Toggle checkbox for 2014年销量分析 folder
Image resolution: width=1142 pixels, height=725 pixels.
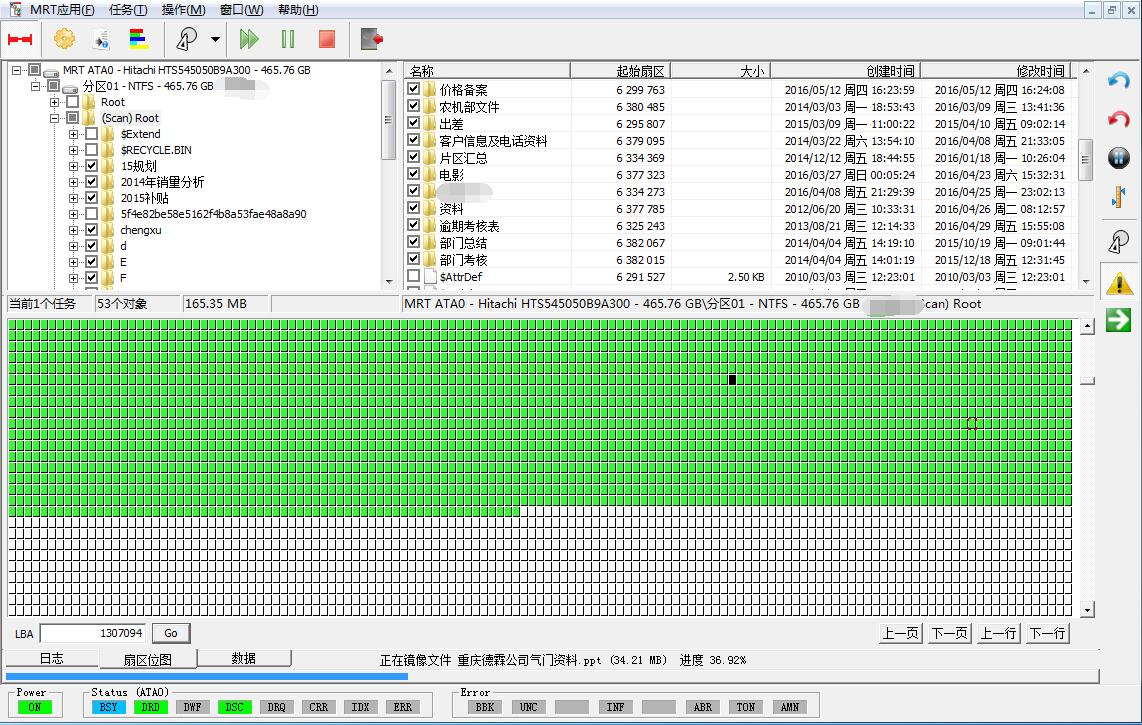coord(92,182)
